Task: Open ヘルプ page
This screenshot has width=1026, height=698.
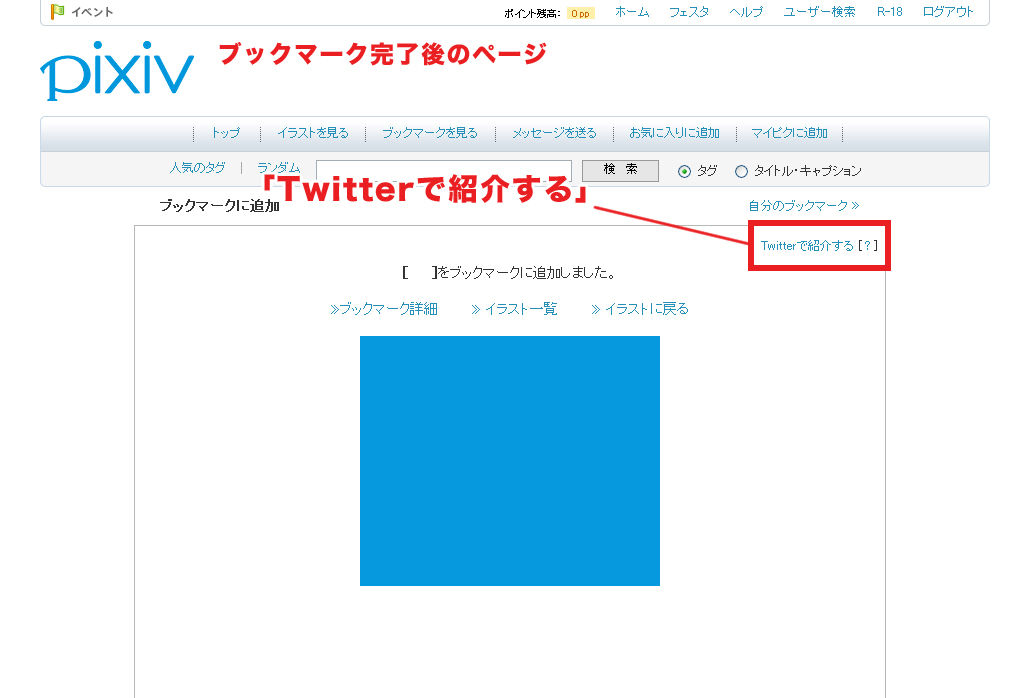Action: 746,12
